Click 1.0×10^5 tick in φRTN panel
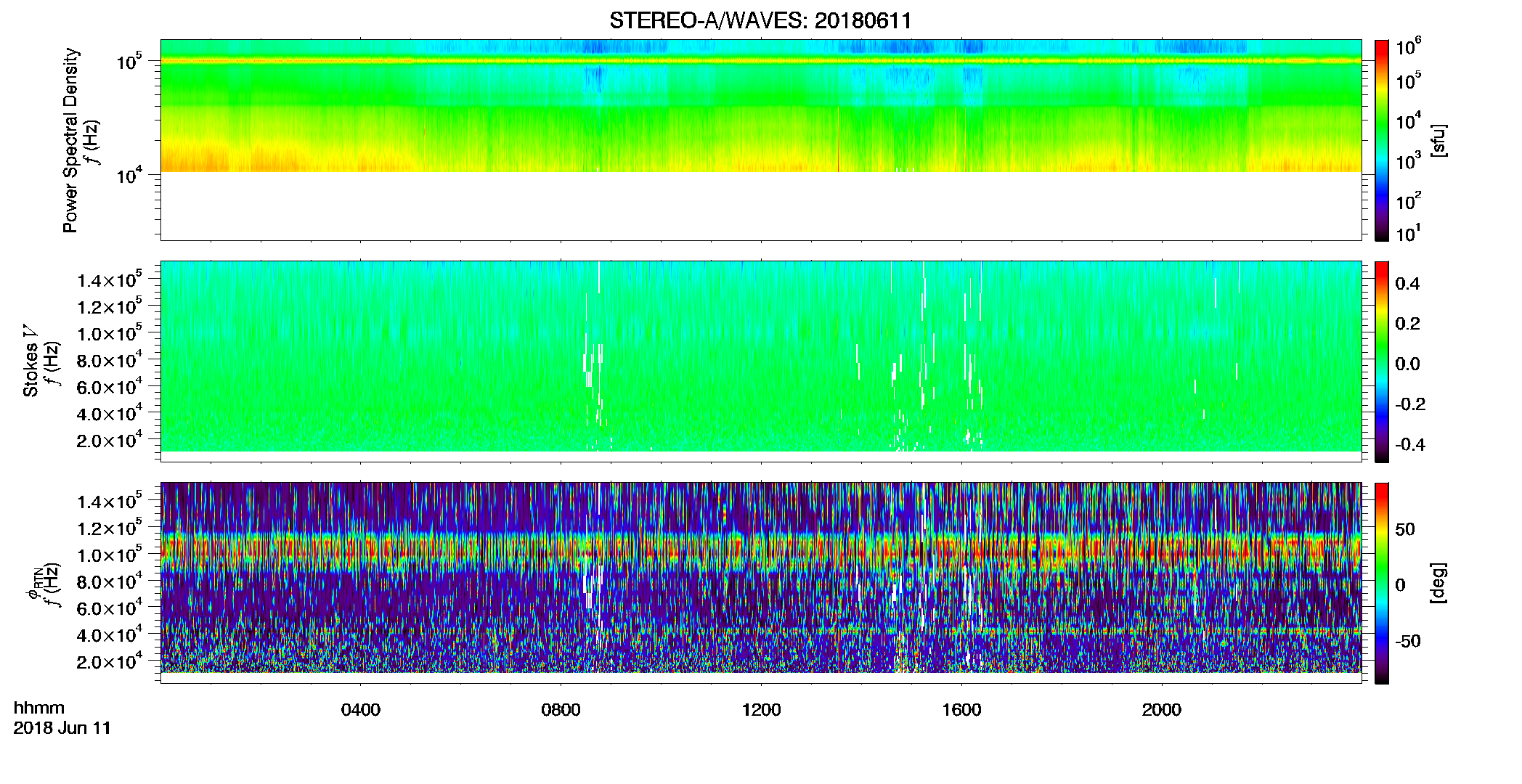1522x784 pixels. pos(109,555)
